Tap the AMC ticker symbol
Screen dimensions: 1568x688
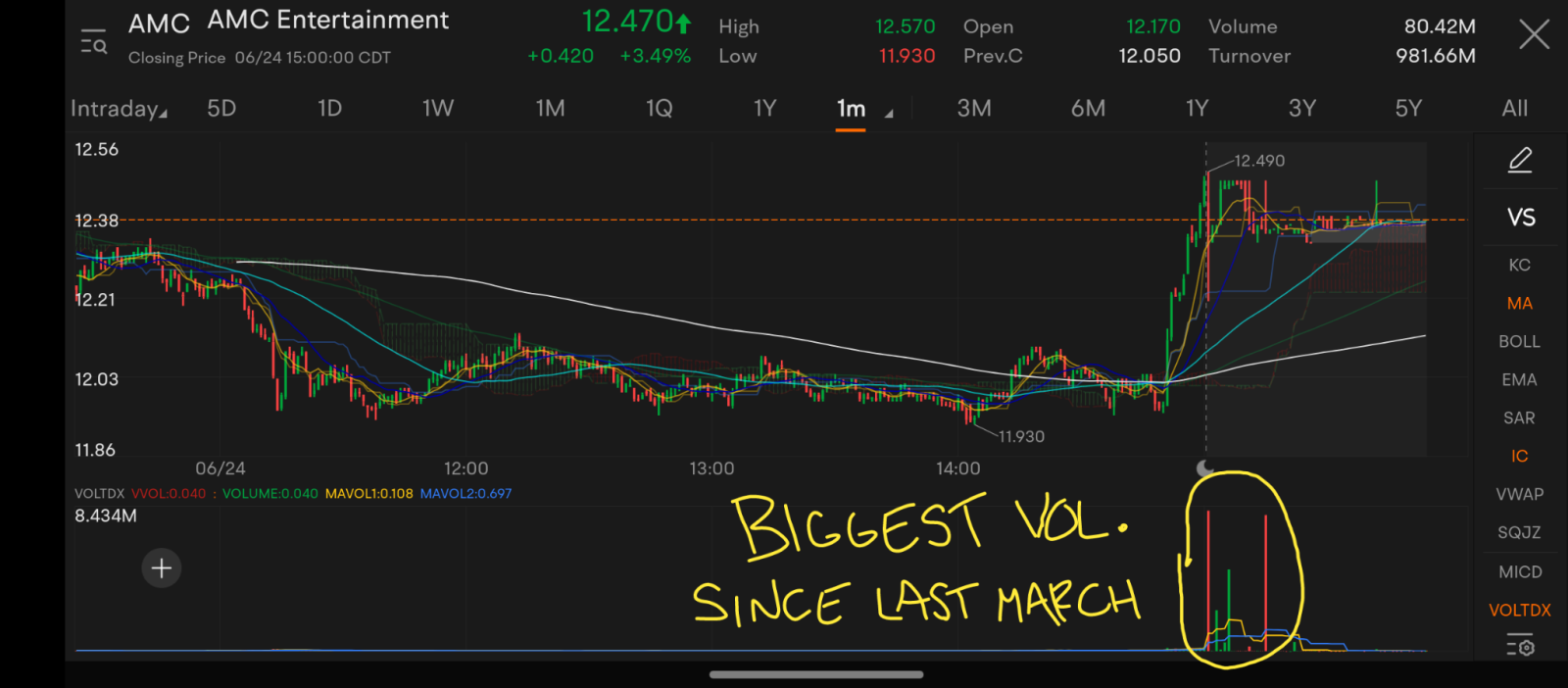click(159, 24)
